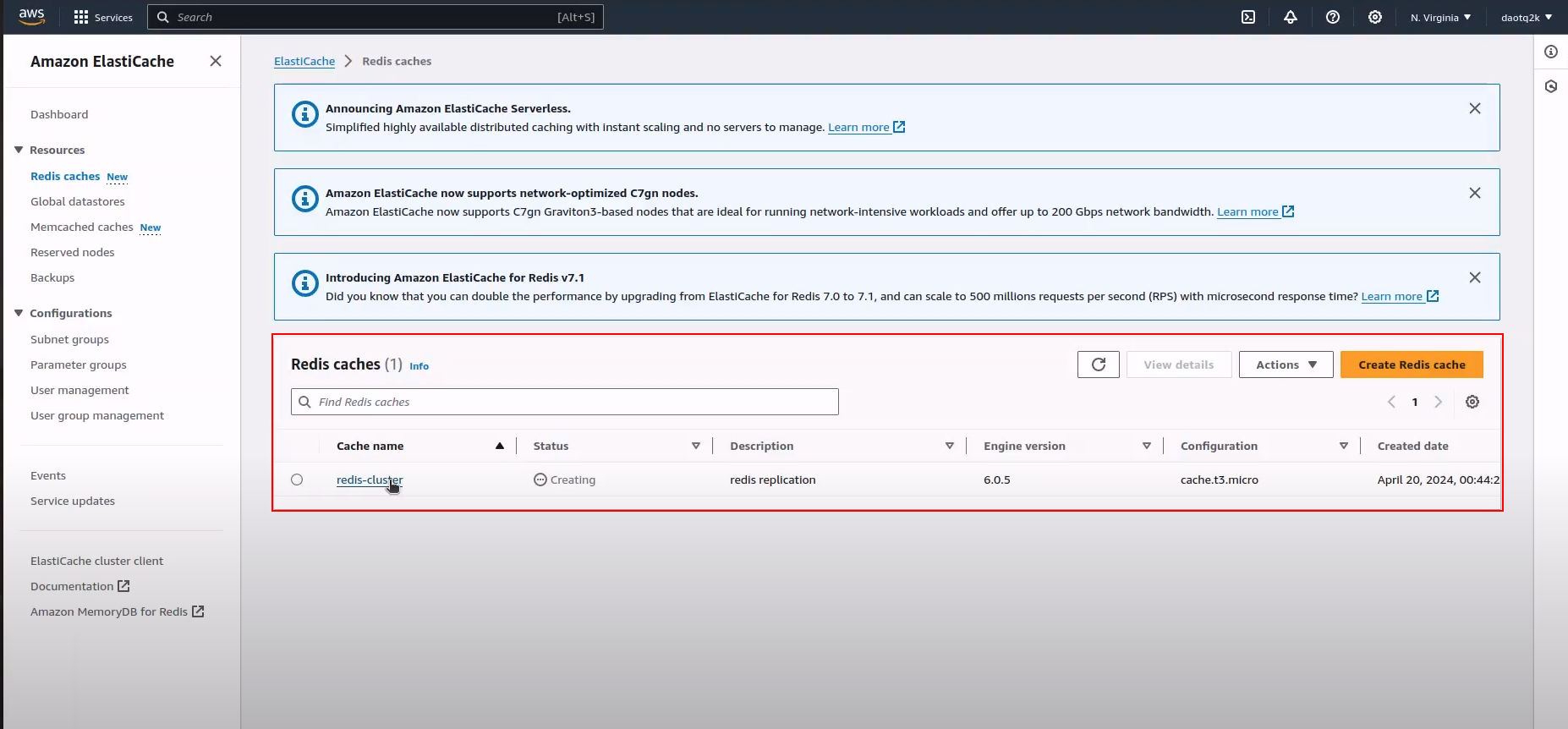The image size is (1568, 729).
Task: Open User group management page
Action: [x=97, y=415]
